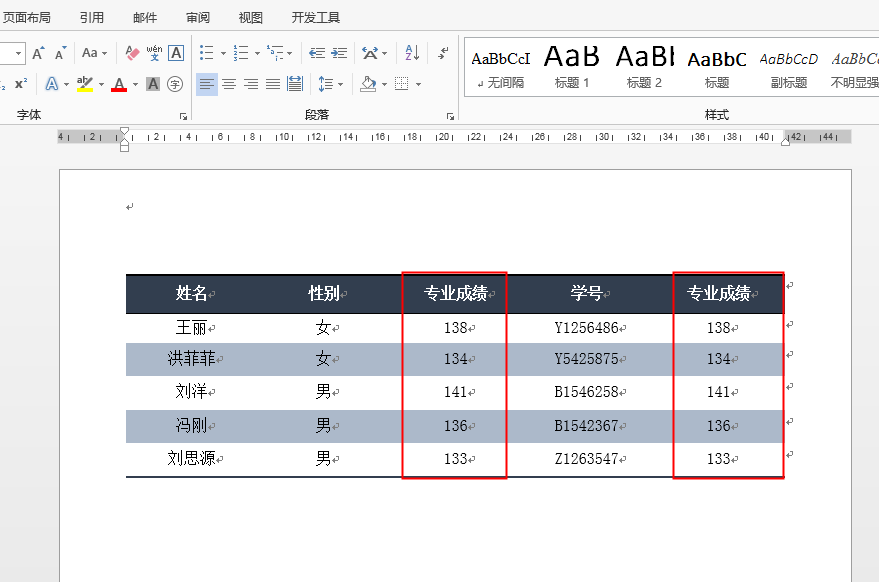Apply yellow text highlight color
The height and width of the screenshot is (582, 879).
(x=85, y=84)
